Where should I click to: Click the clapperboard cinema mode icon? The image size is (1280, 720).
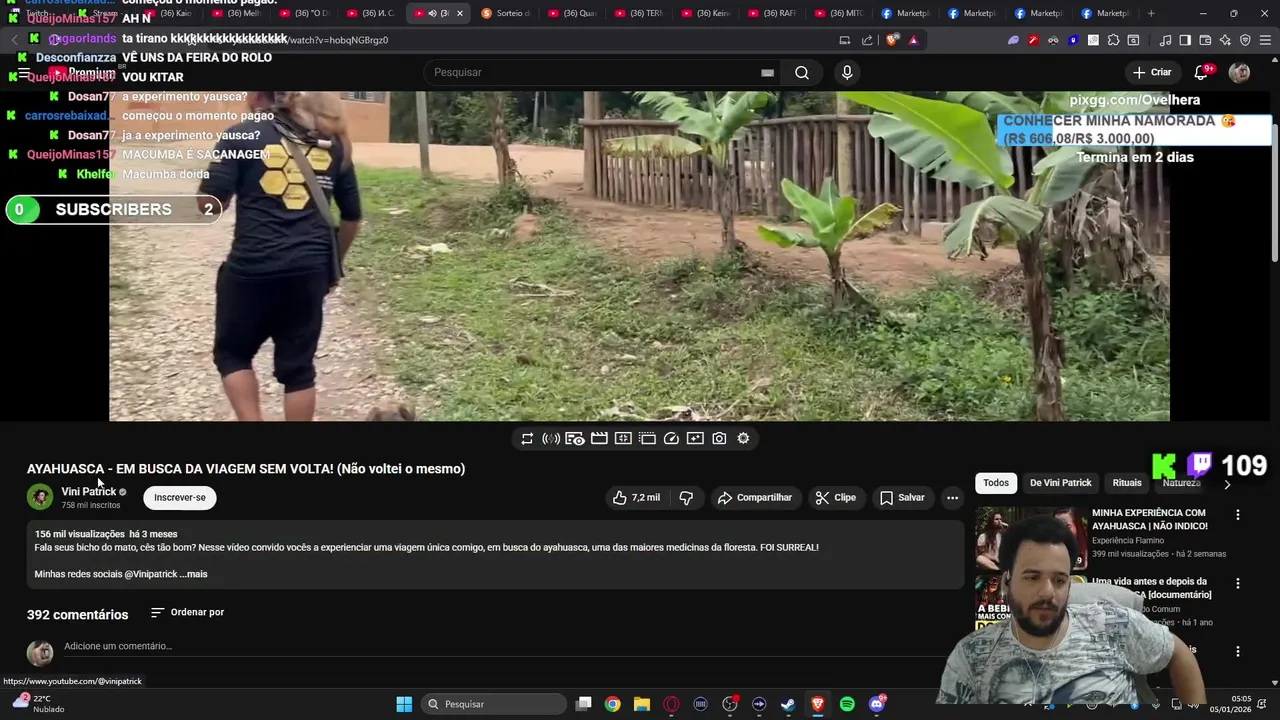coord(599,438)
